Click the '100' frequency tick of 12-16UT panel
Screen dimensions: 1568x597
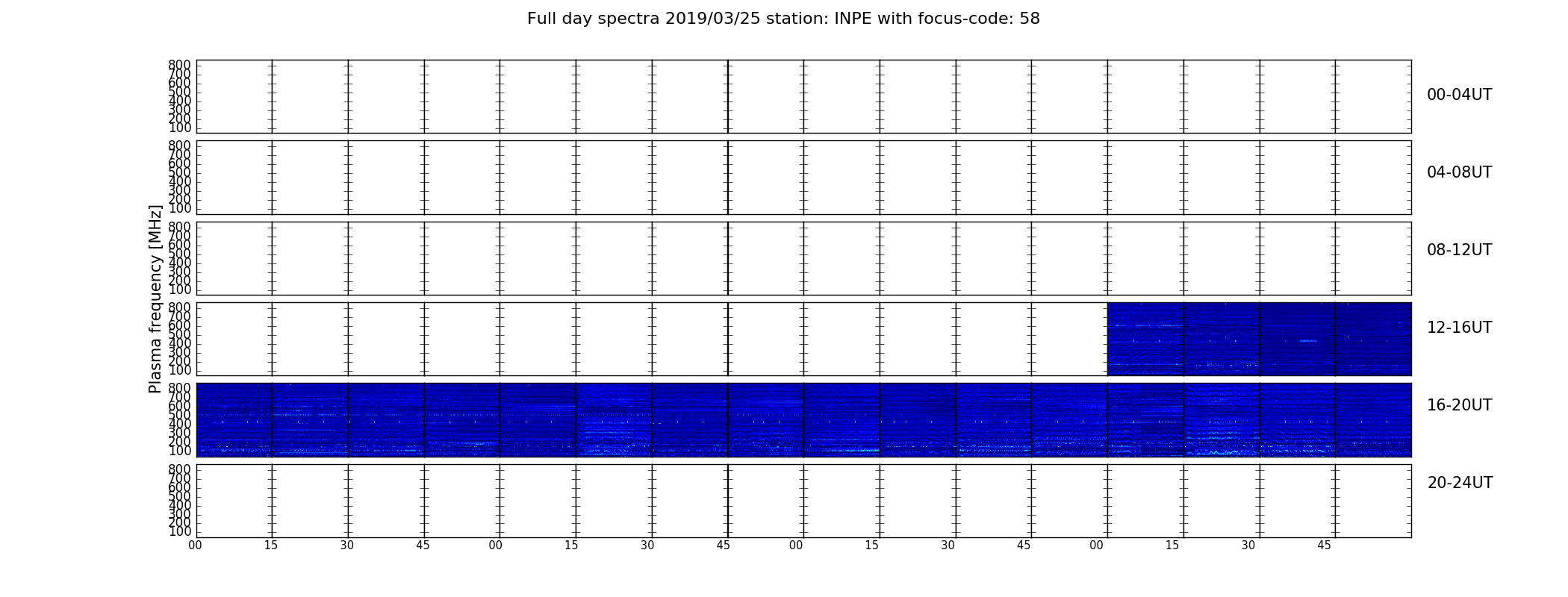(180, 370)
